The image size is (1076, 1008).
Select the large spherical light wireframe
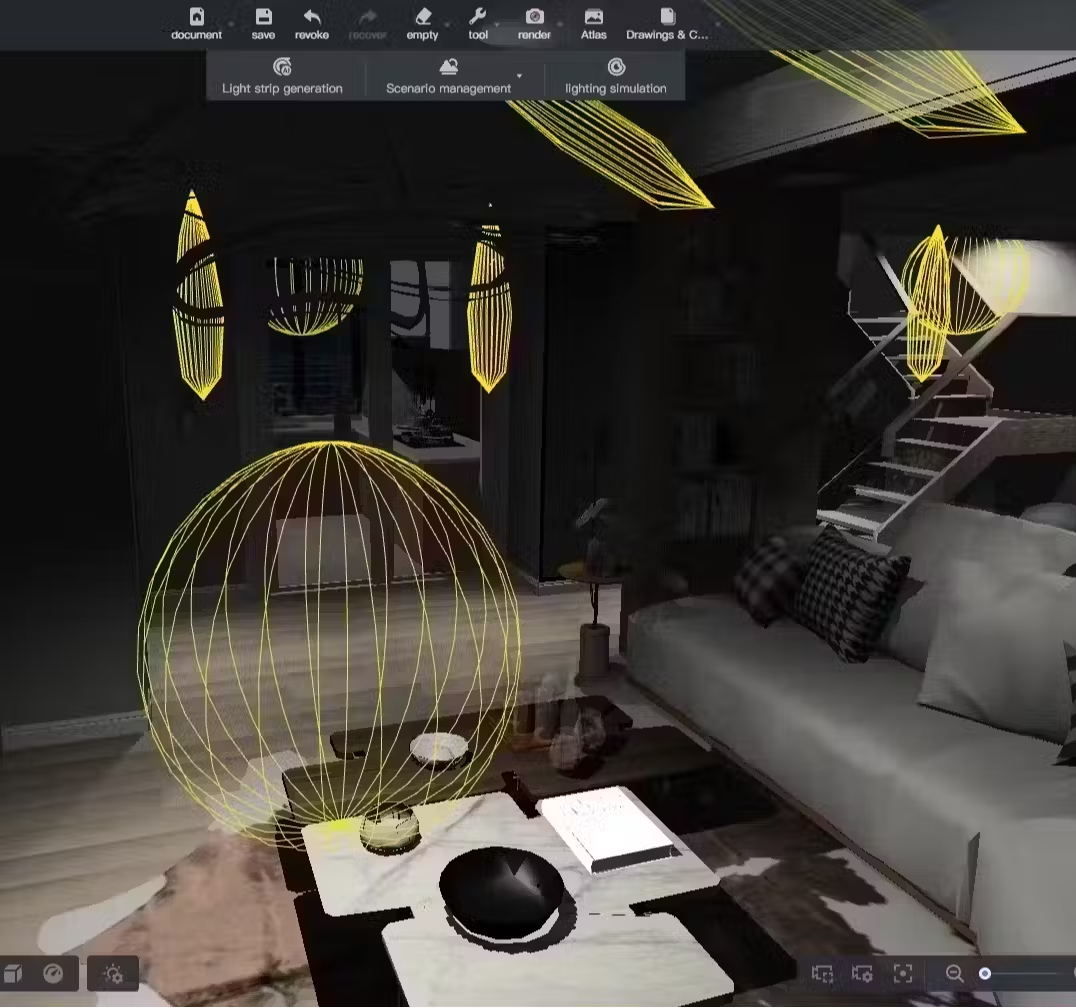coord(328,640)
